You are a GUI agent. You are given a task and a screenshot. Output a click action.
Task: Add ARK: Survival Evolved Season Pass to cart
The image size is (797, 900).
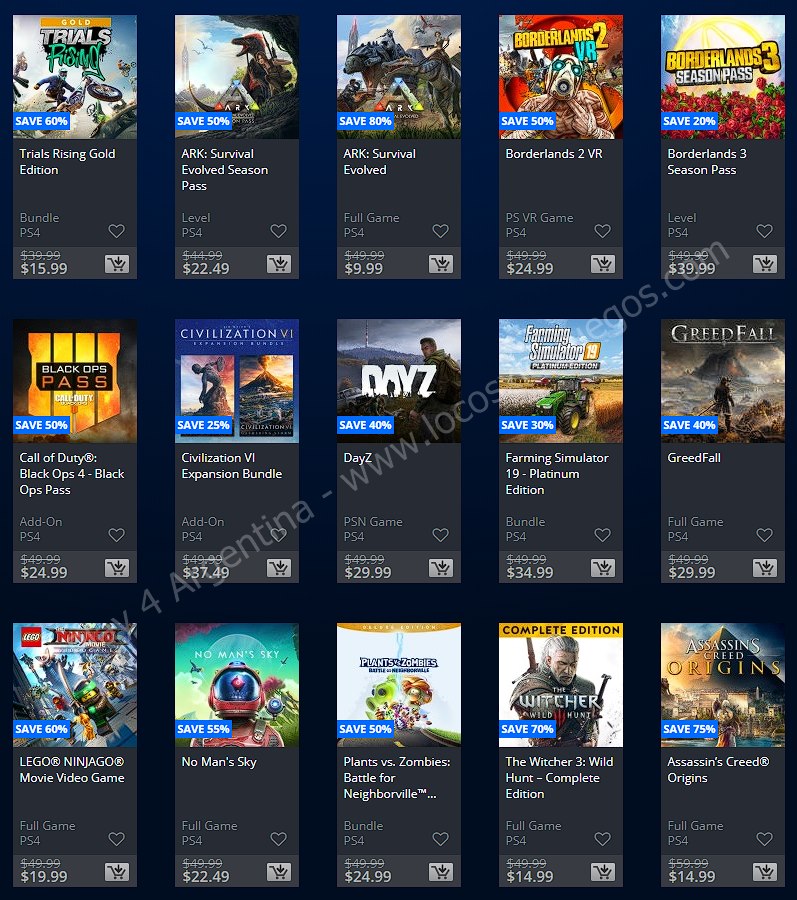(x=278, y=264)
